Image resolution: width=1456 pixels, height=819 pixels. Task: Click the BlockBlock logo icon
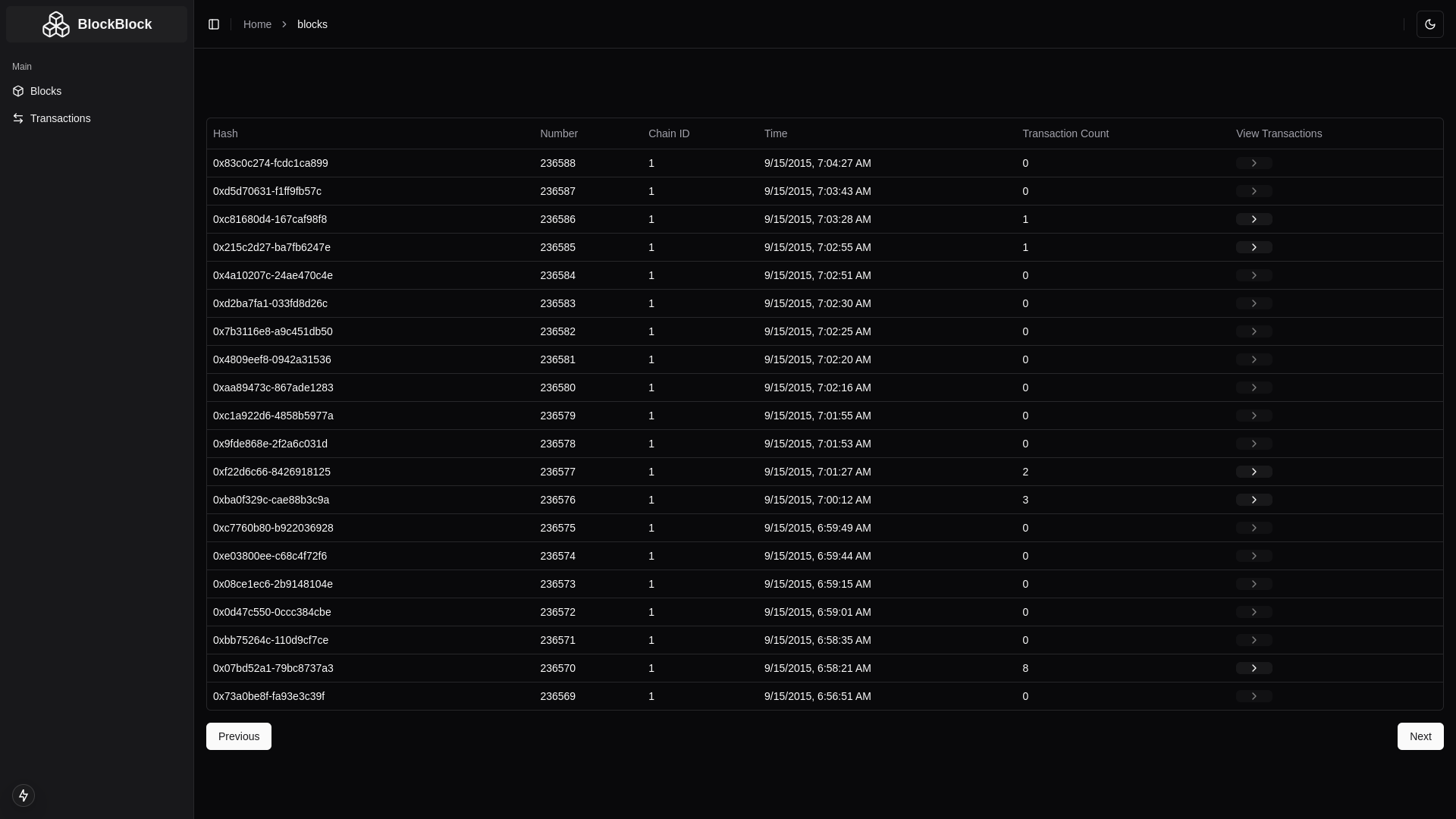[56, 24]
